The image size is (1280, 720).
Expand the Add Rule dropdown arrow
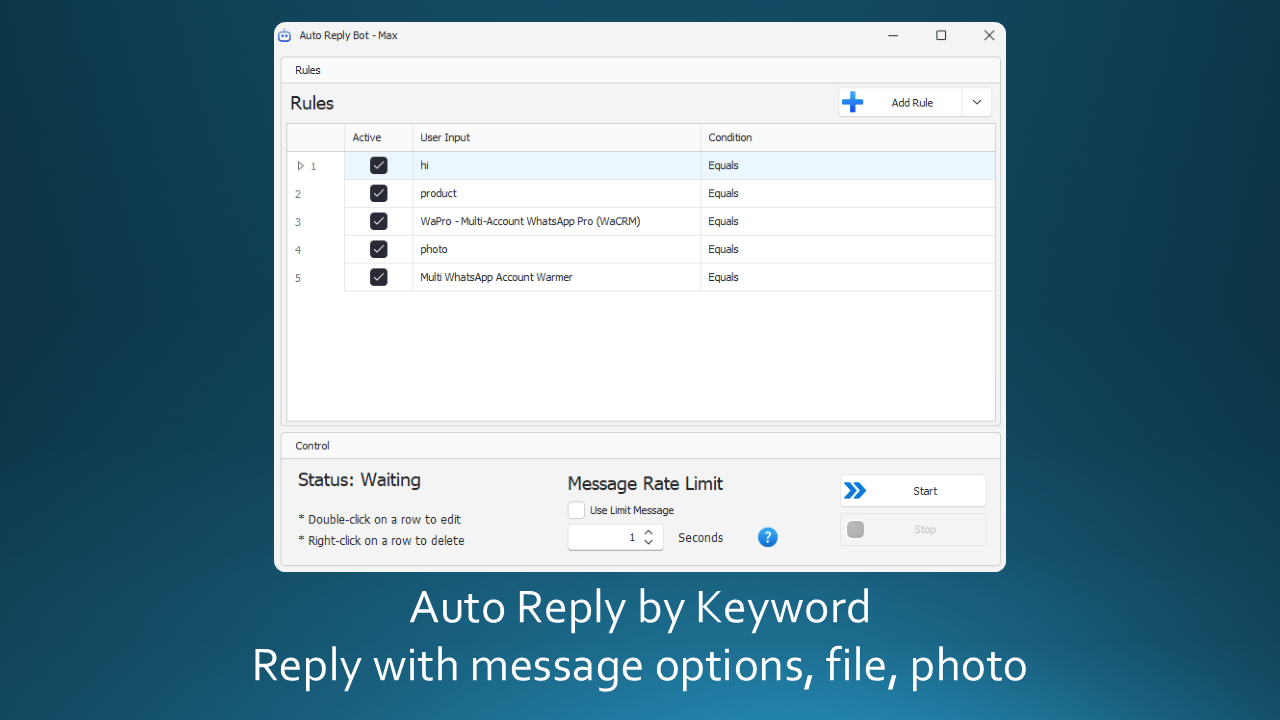pyautogui.click(x=976, y=101)
